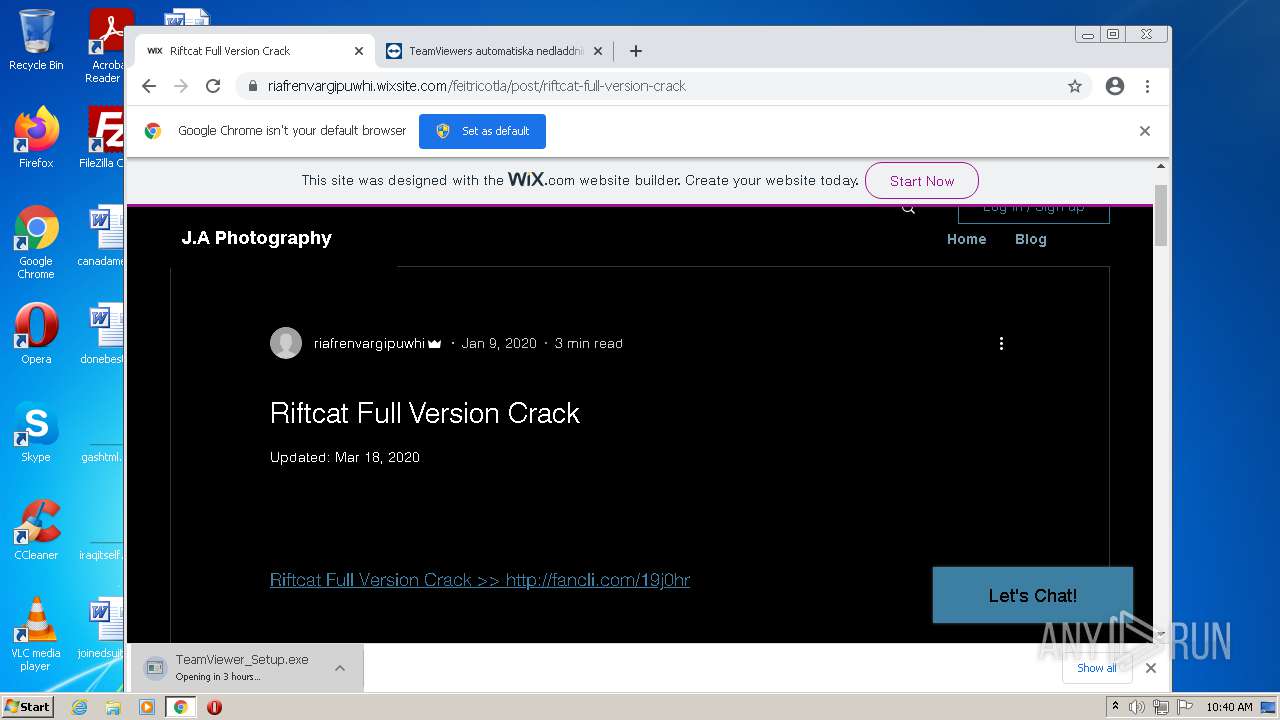Open post three-dot options menu

pos(1001,343)
